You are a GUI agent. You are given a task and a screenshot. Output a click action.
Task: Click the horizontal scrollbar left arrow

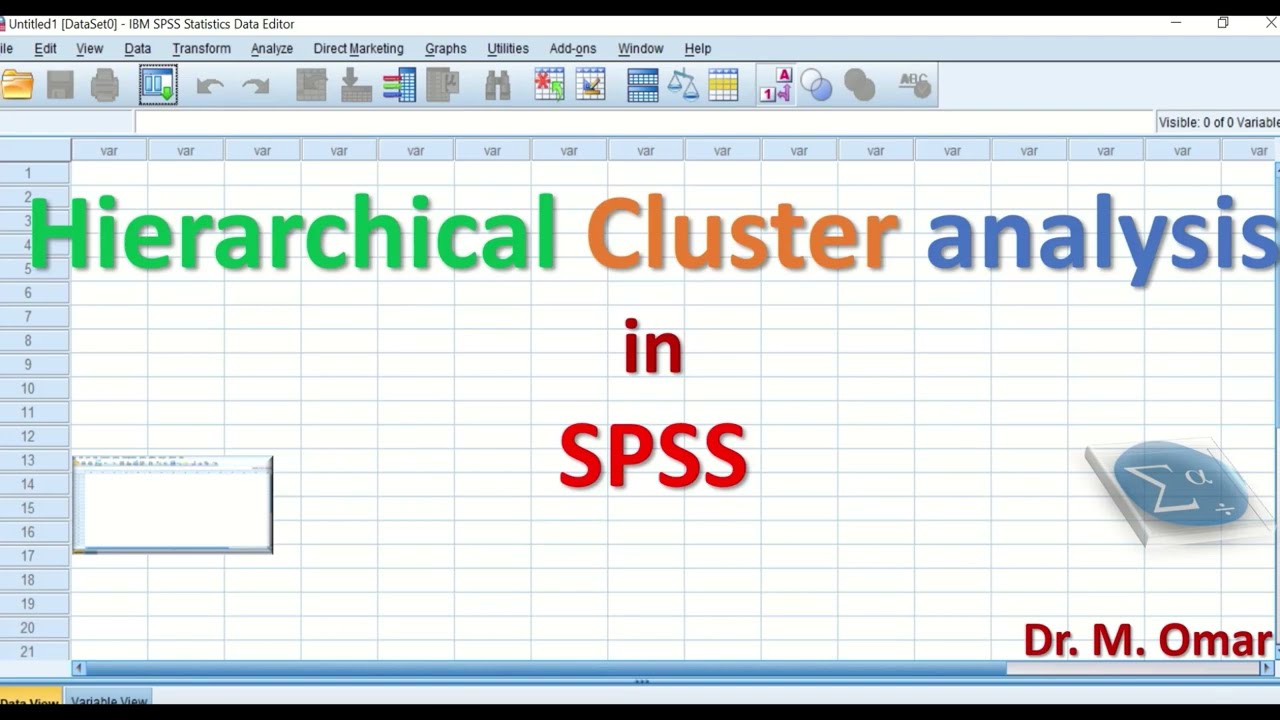click(x=79, y=668)
